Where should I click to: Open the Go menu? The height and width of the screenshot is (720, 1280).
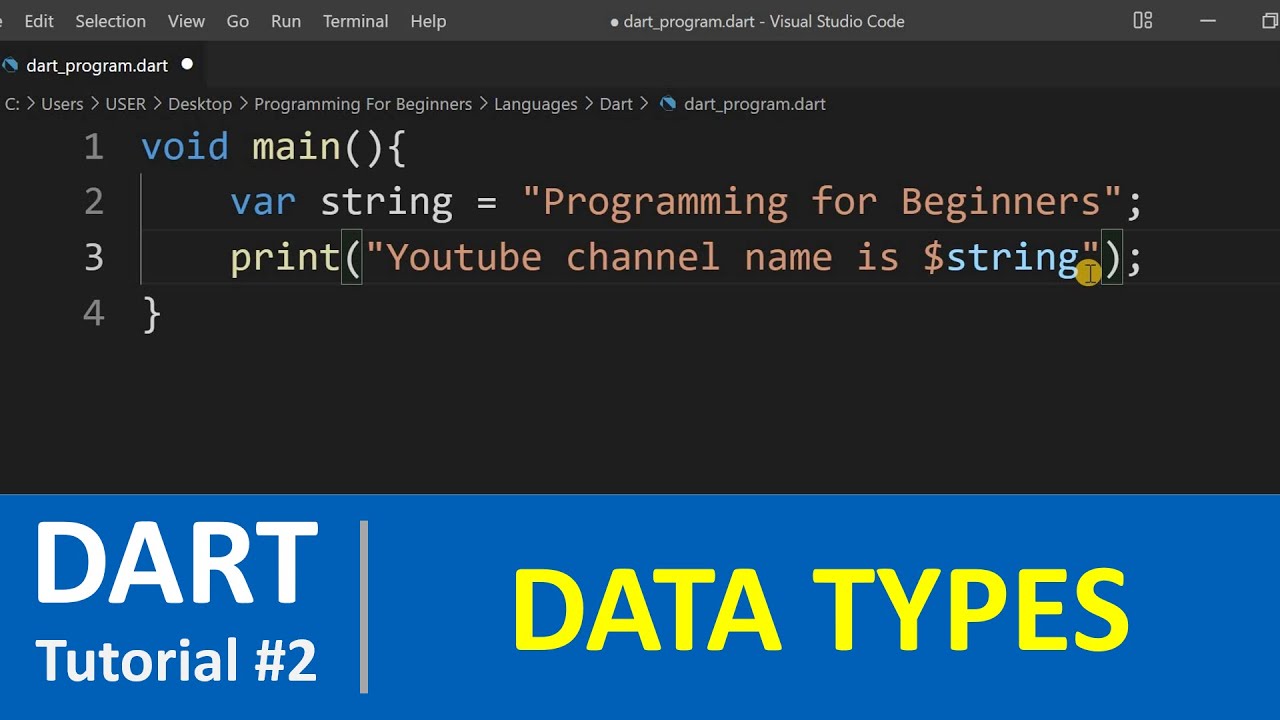coord(238,21)
